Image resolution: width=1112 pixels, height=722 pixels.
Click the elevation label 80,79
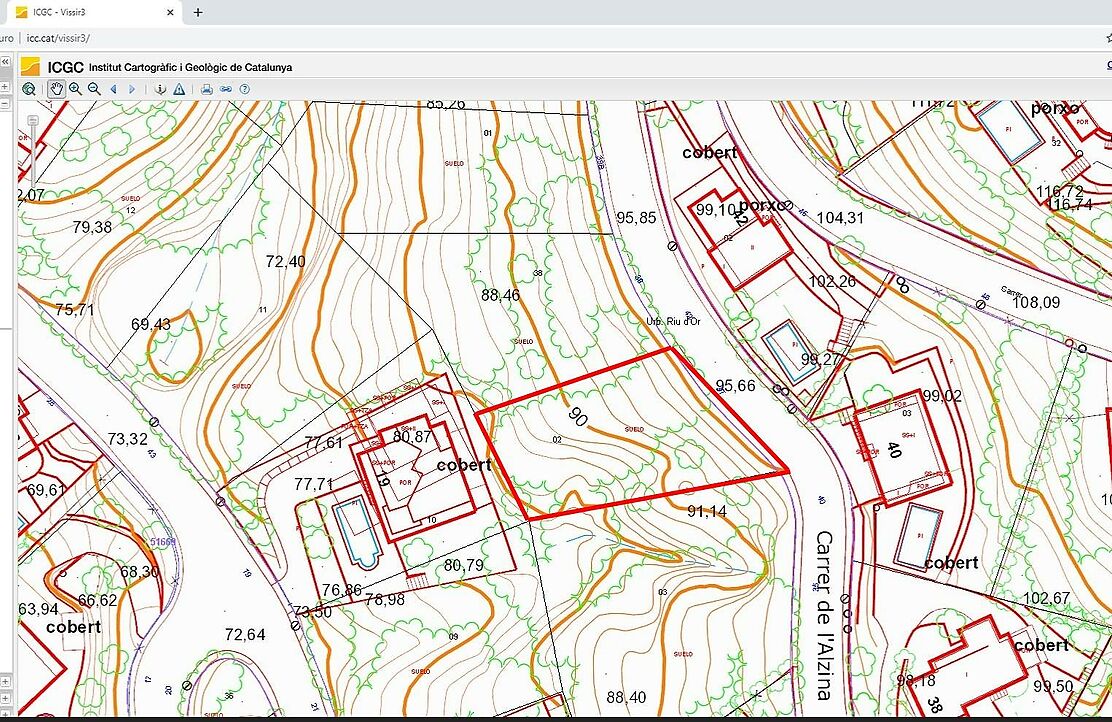point(464,565)
